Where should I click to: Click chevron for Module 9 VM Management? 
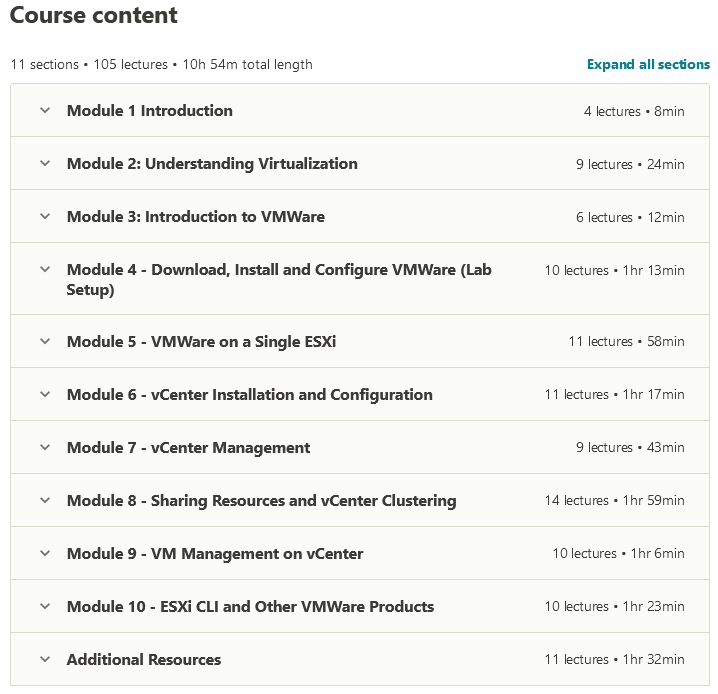(x=44, y=554)
